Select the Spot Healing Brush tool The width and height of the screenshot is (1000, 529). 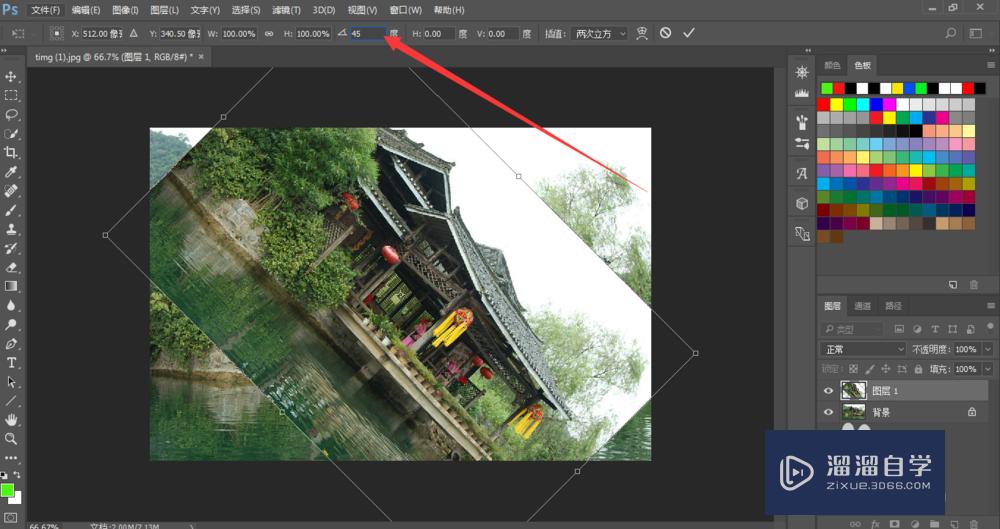pos(11,191)
